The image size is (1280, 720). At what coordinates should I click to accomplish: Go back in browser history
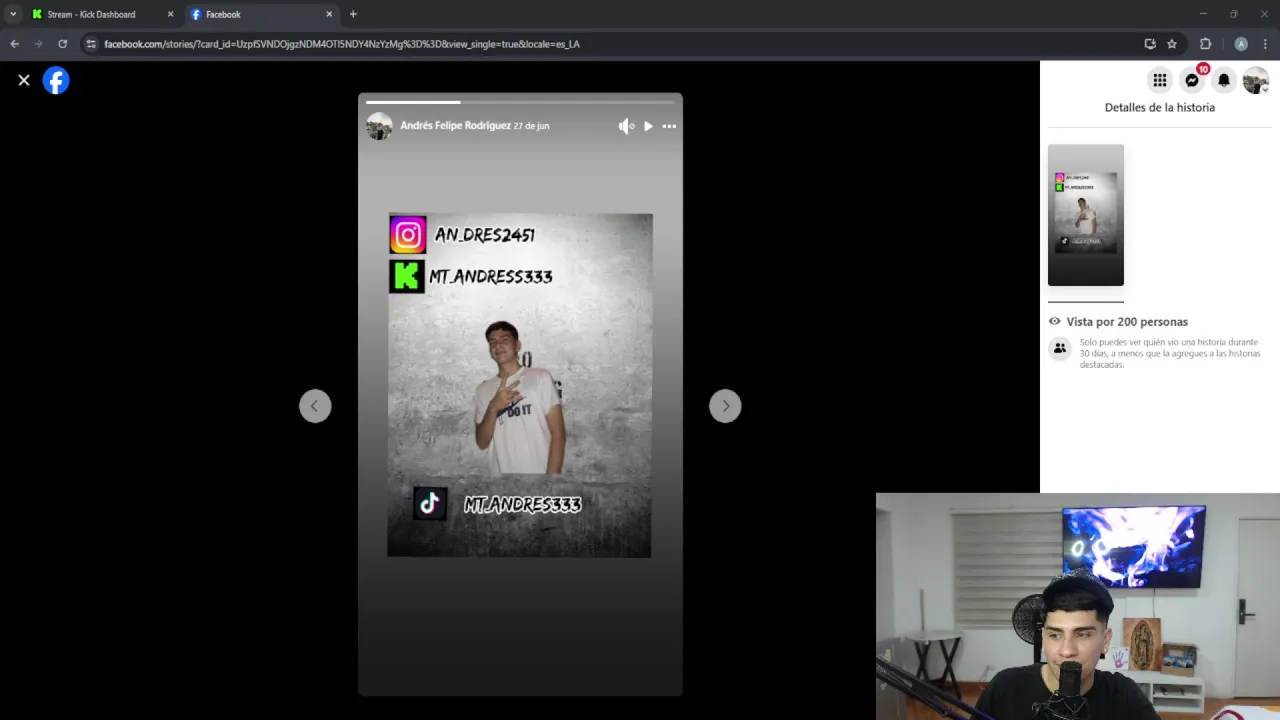coord(14,44)
